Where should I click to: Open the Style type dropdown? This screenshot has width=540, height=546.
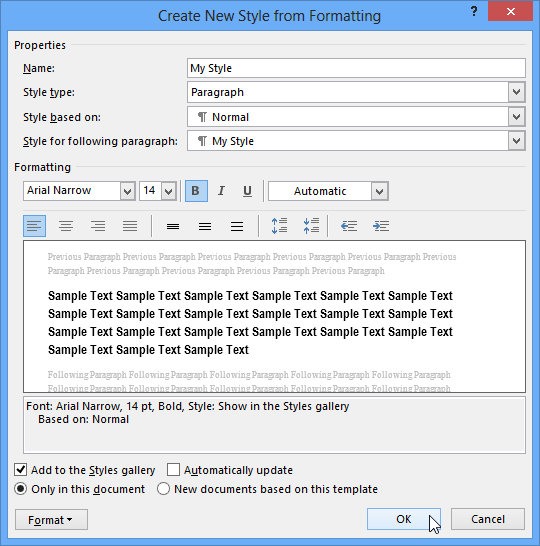tap(516, 92)
